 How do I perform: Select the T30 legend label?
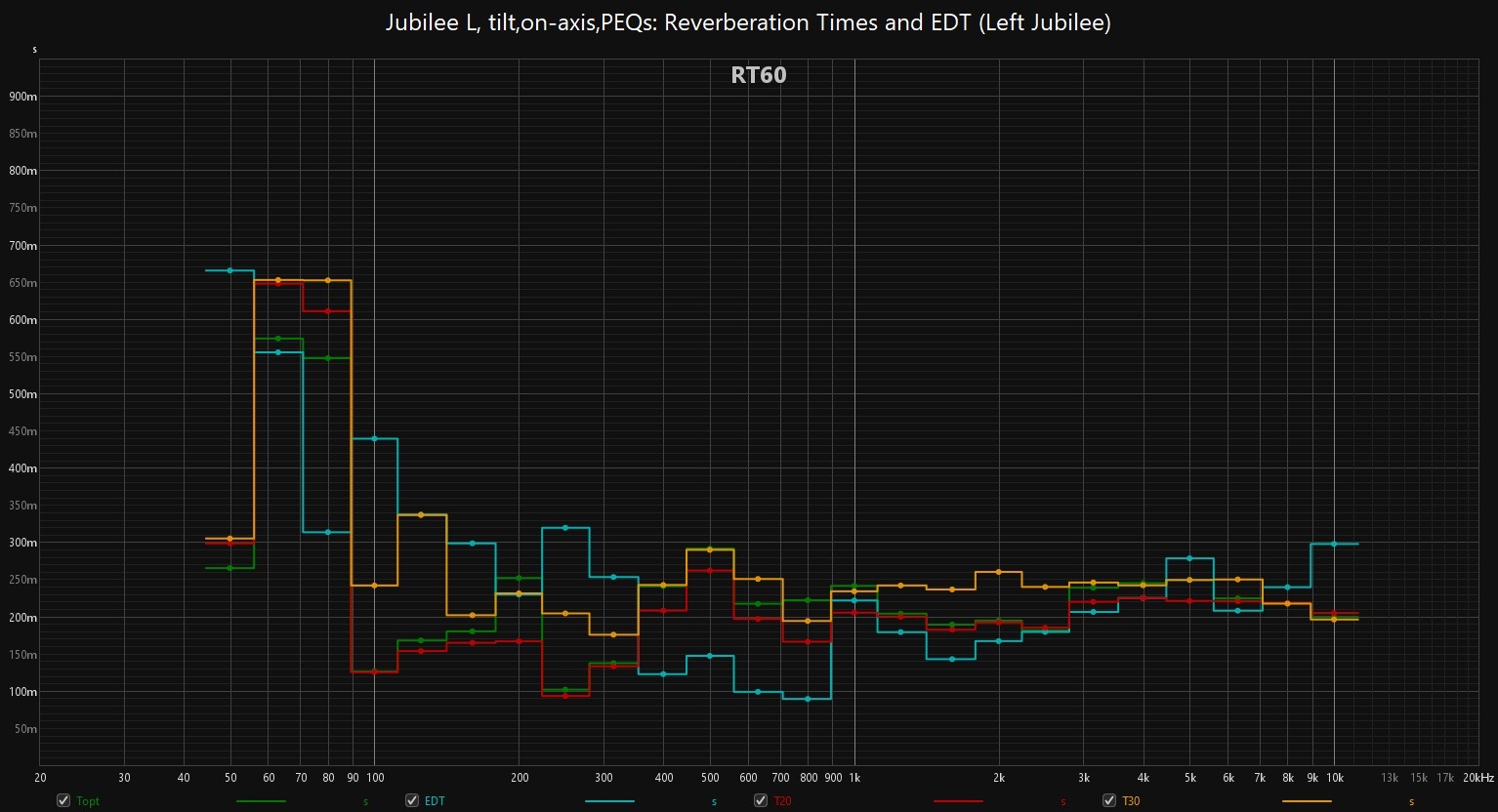click(x=1131, y=801)
